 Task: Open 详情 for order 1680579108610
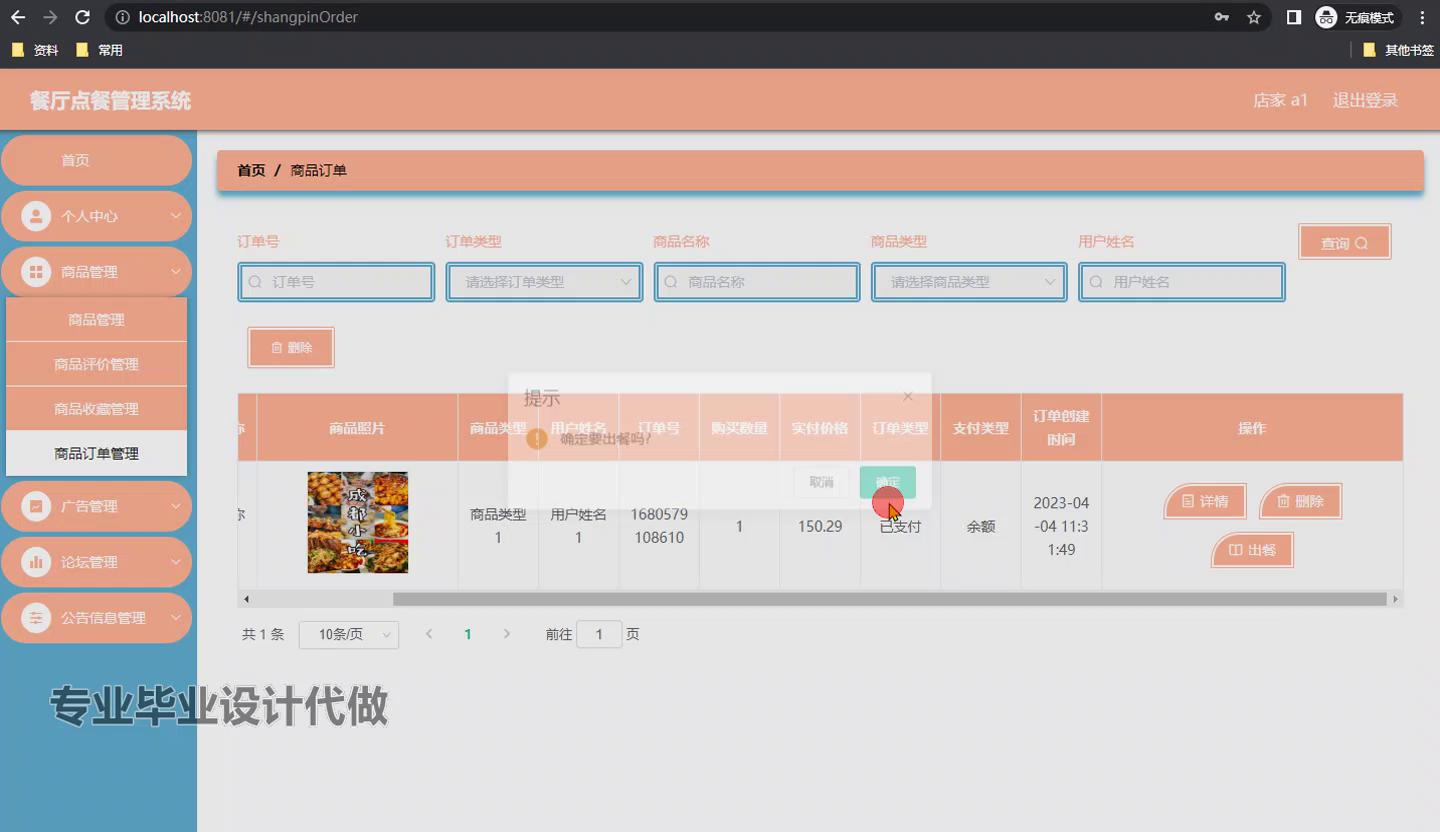click(1205, 501)
